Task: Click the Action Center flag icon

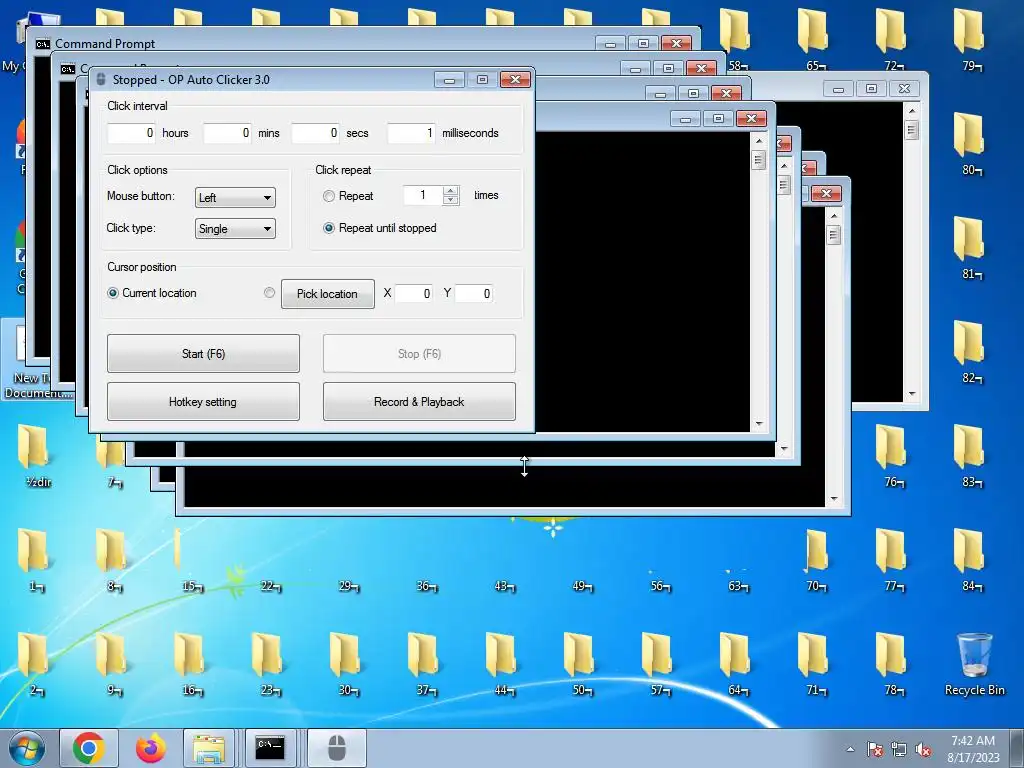Action: [875, 750]
